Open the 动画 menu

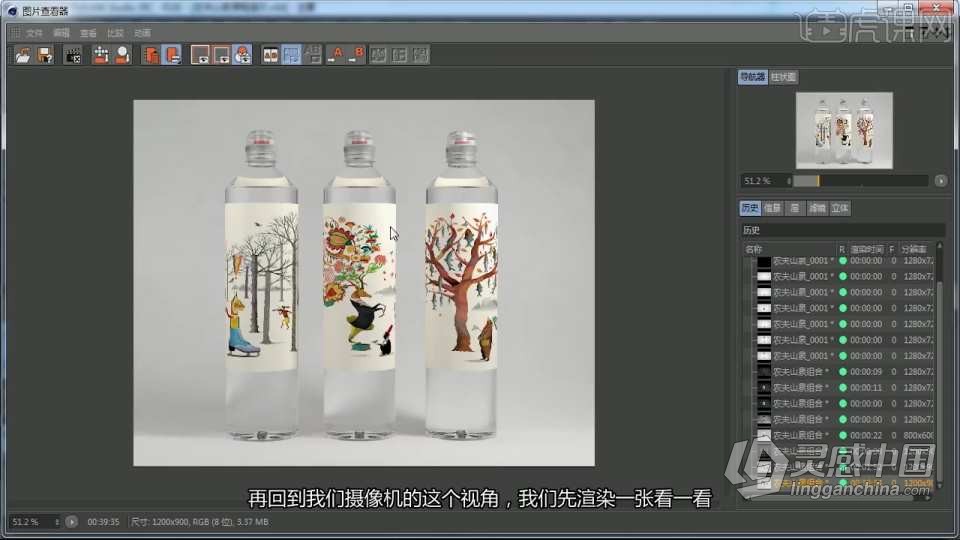point(142,33)
